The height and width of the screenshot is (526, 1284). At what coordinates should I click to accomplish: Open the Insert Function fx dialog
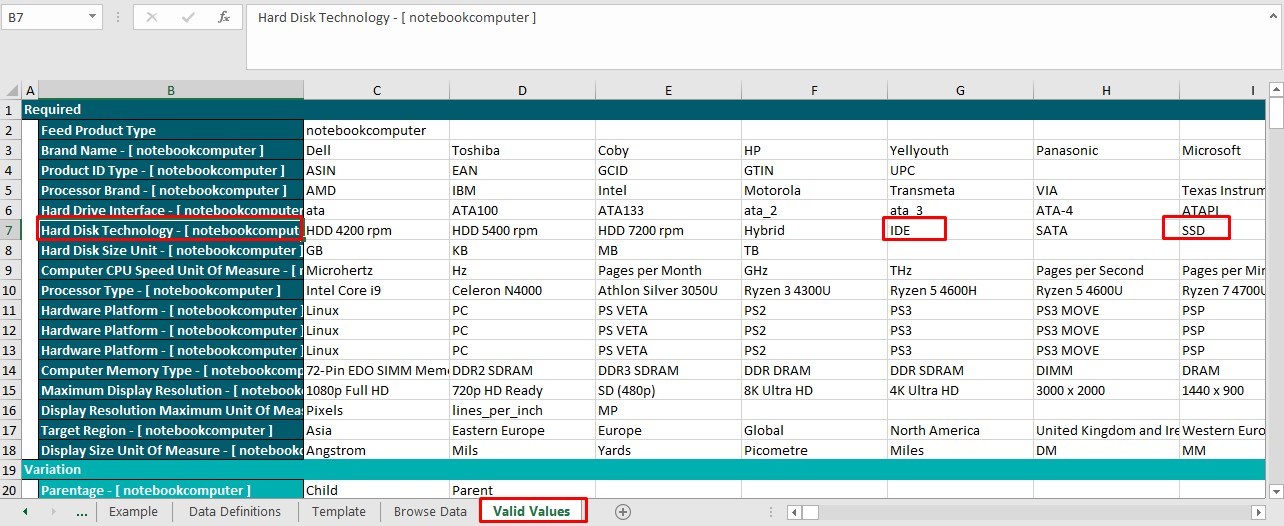[224, 17]
